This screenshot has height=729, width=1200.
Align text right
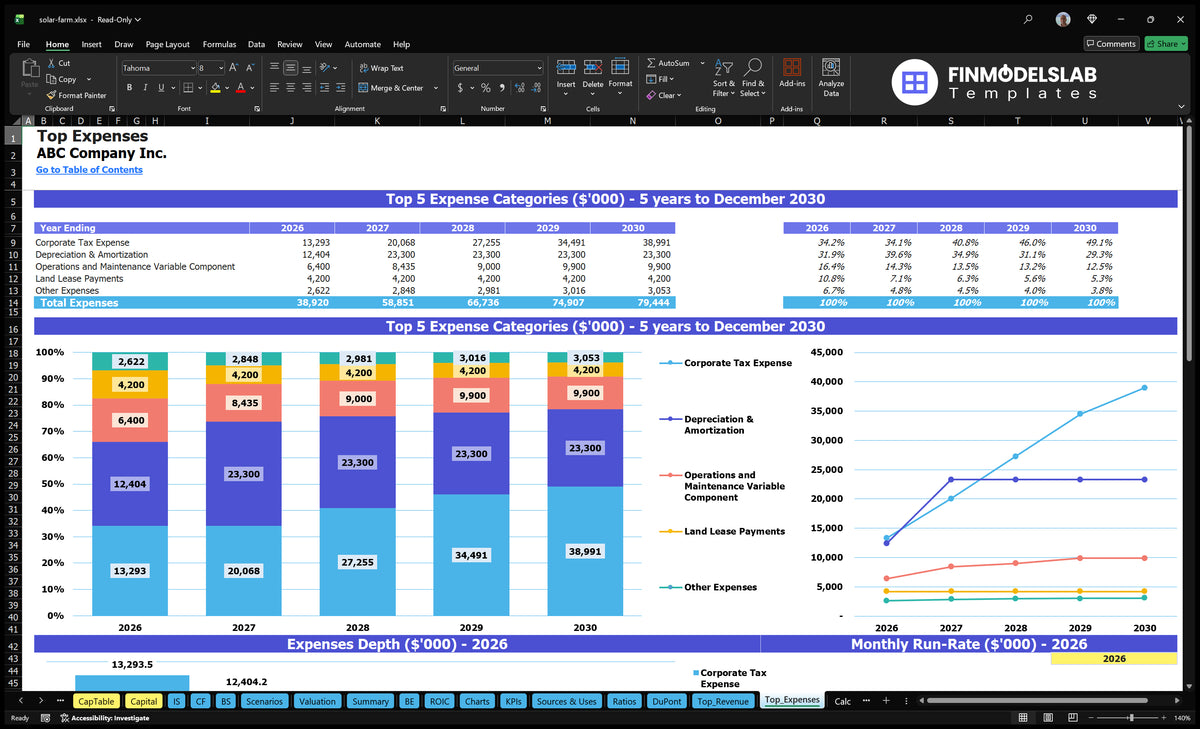click(x=306, y=88)
